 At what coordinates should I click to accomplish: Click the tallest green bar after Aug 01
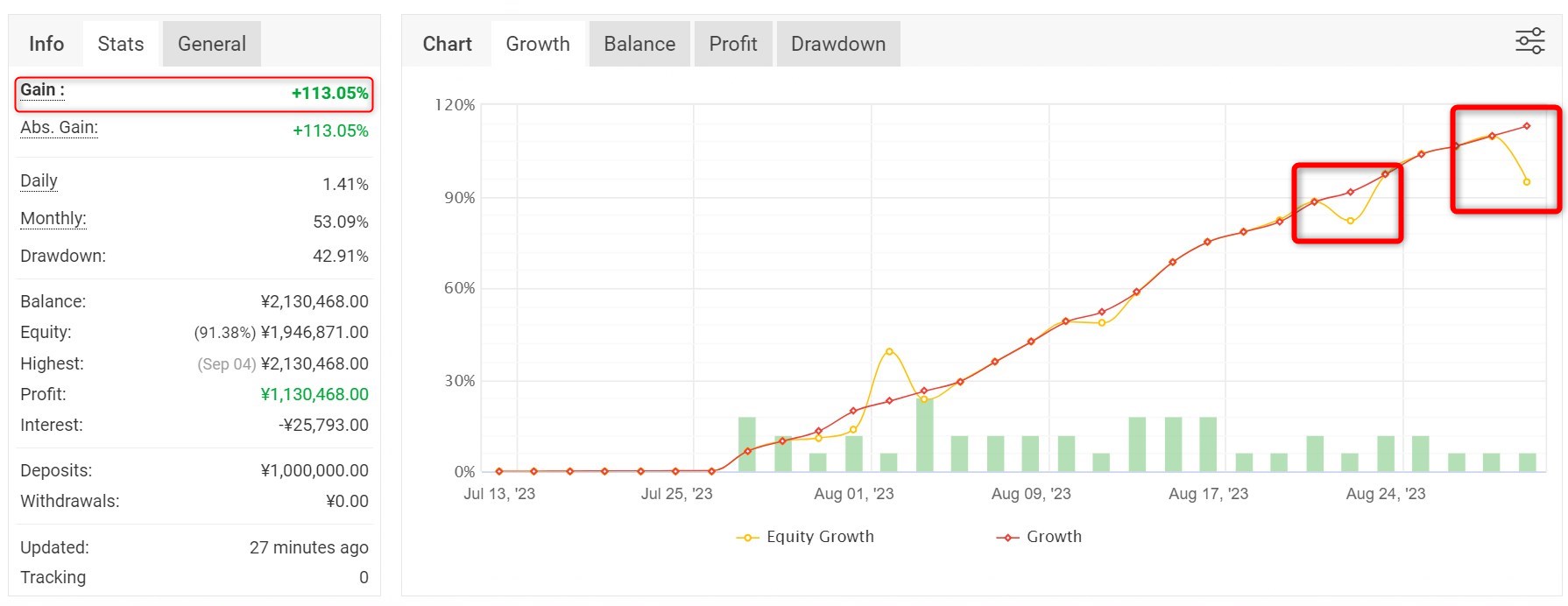924,433
